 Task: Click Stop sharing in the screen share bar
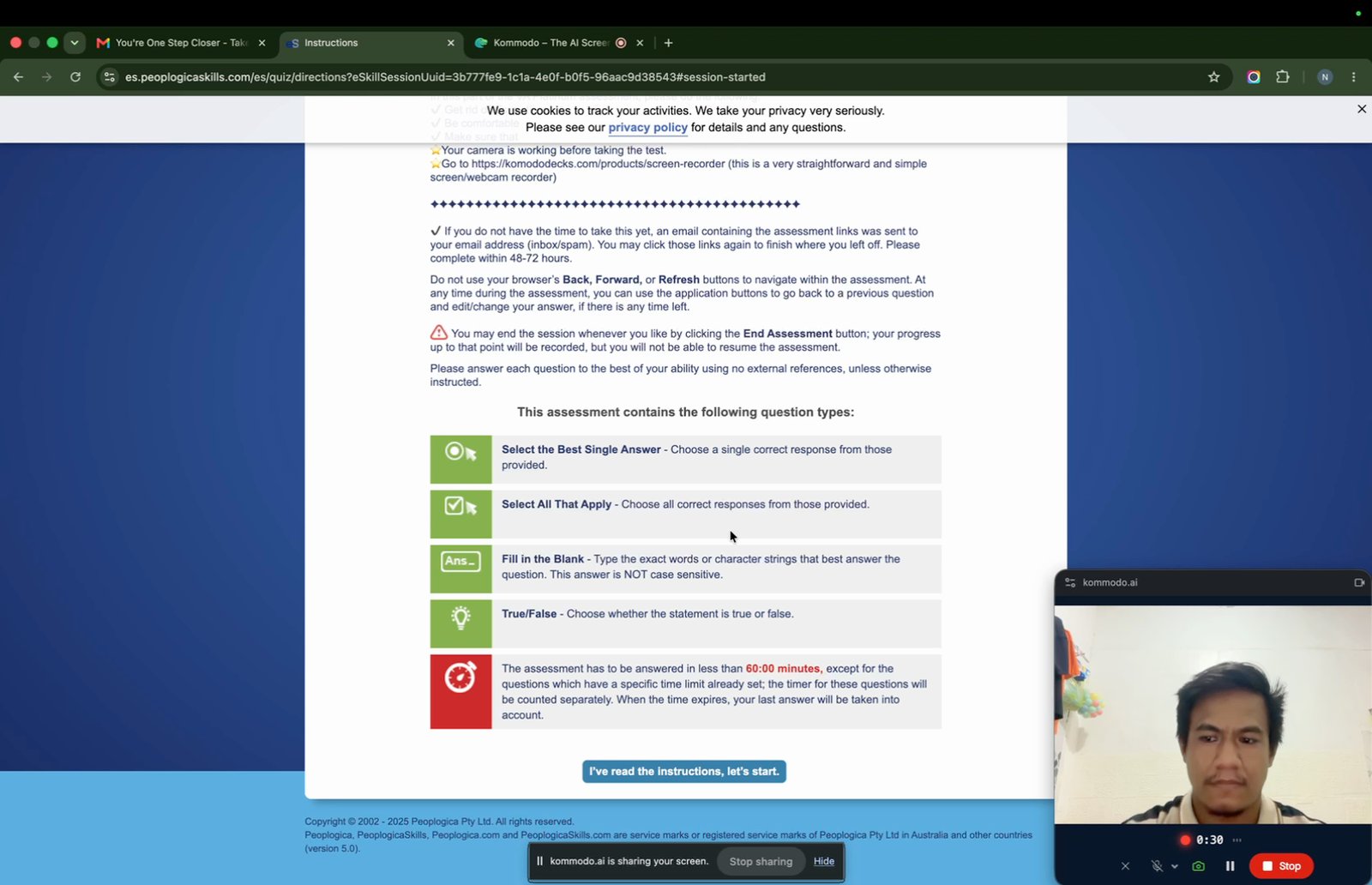[x=761, y=861]
